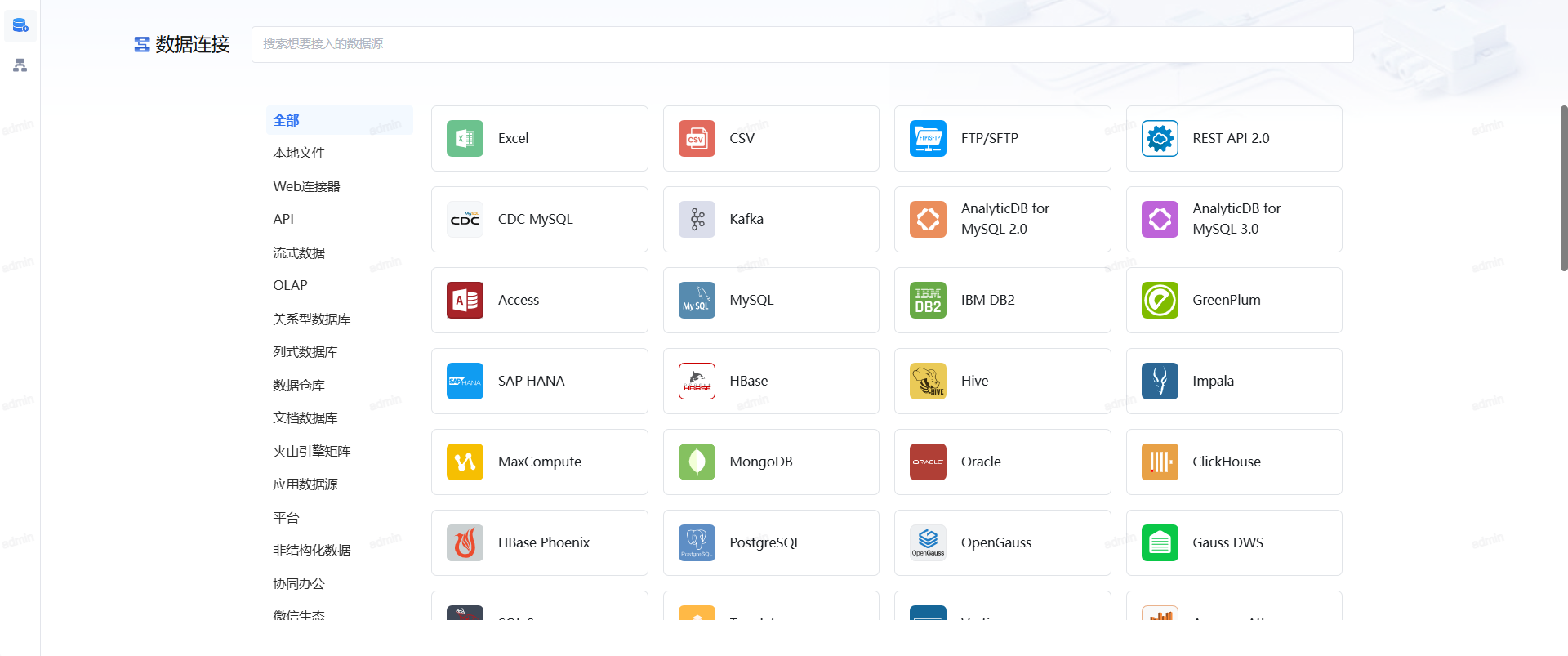The width and height of the screenshot is (1568, 656).
Task: Click the SAP HANA label text
Action: click(x=531, y=381)
